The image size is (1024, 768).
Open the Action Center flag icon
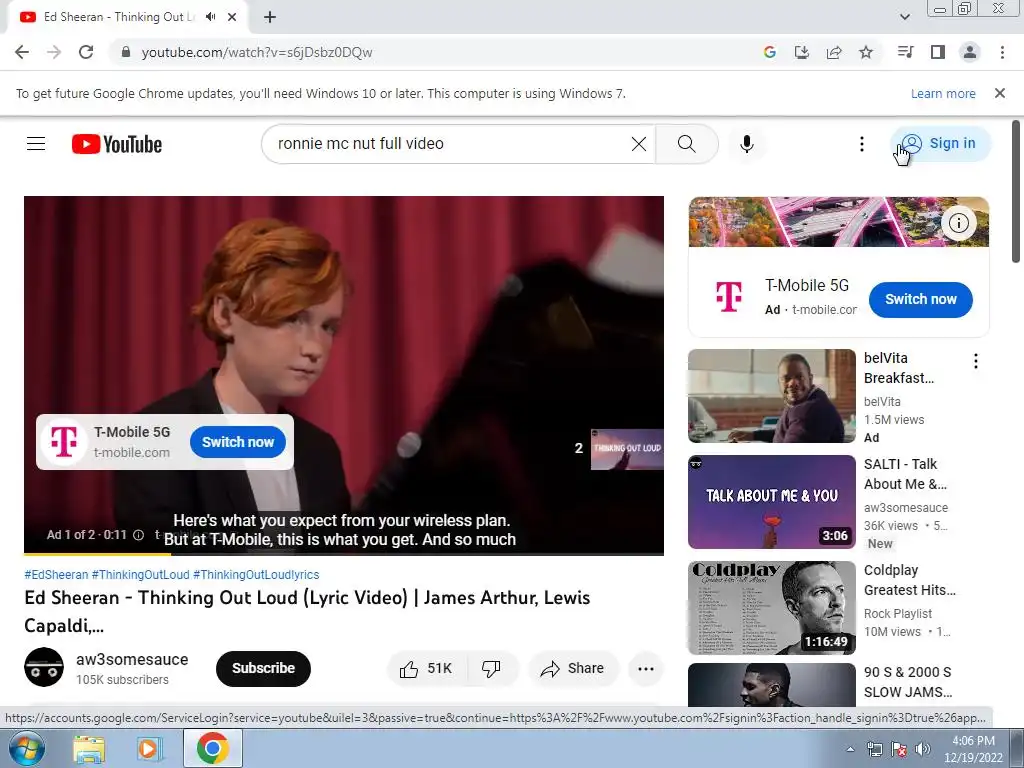coord(898,749)
